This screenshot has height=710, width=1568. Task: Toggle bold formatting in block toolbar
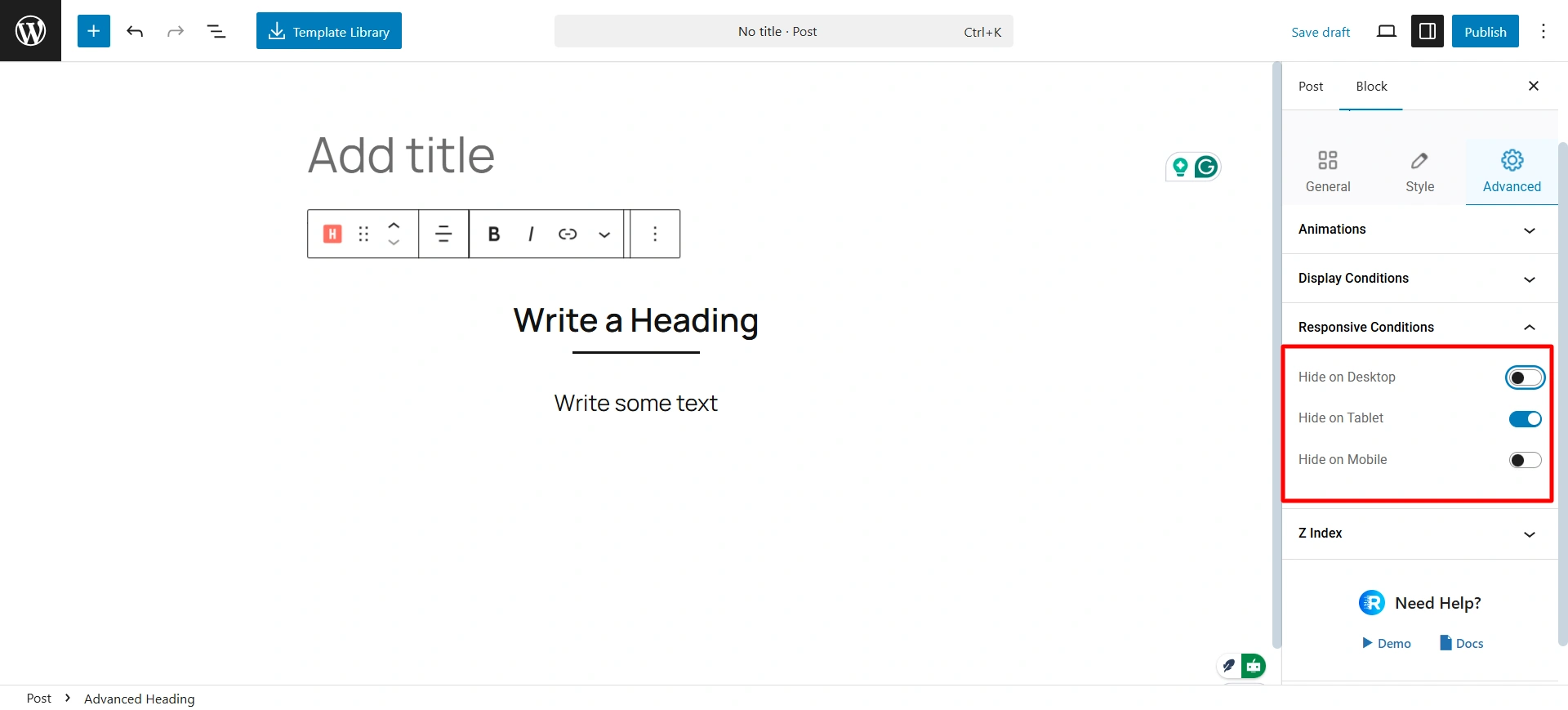coord(494,234)
